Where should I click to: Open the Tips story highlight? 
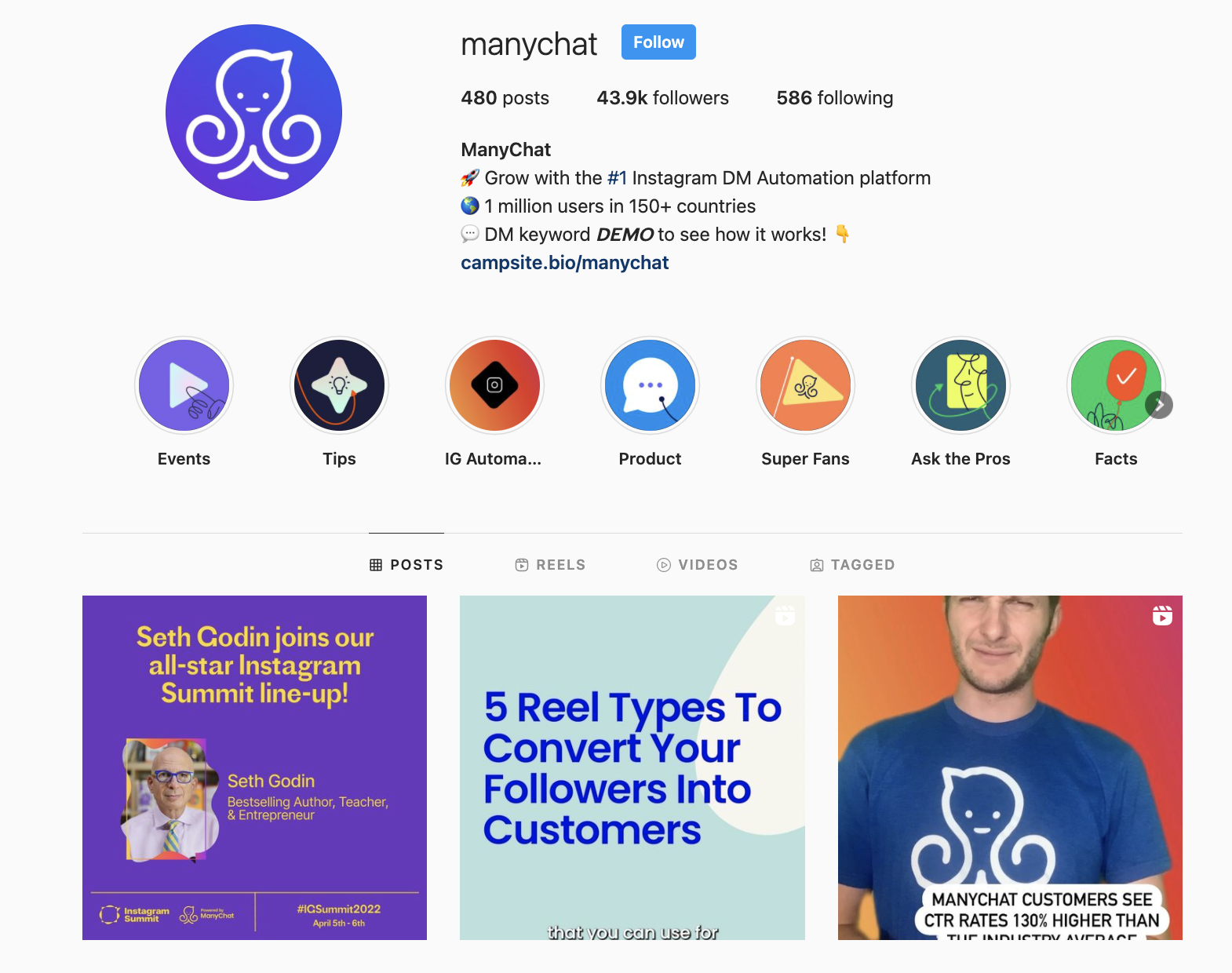tap(339, 385)
